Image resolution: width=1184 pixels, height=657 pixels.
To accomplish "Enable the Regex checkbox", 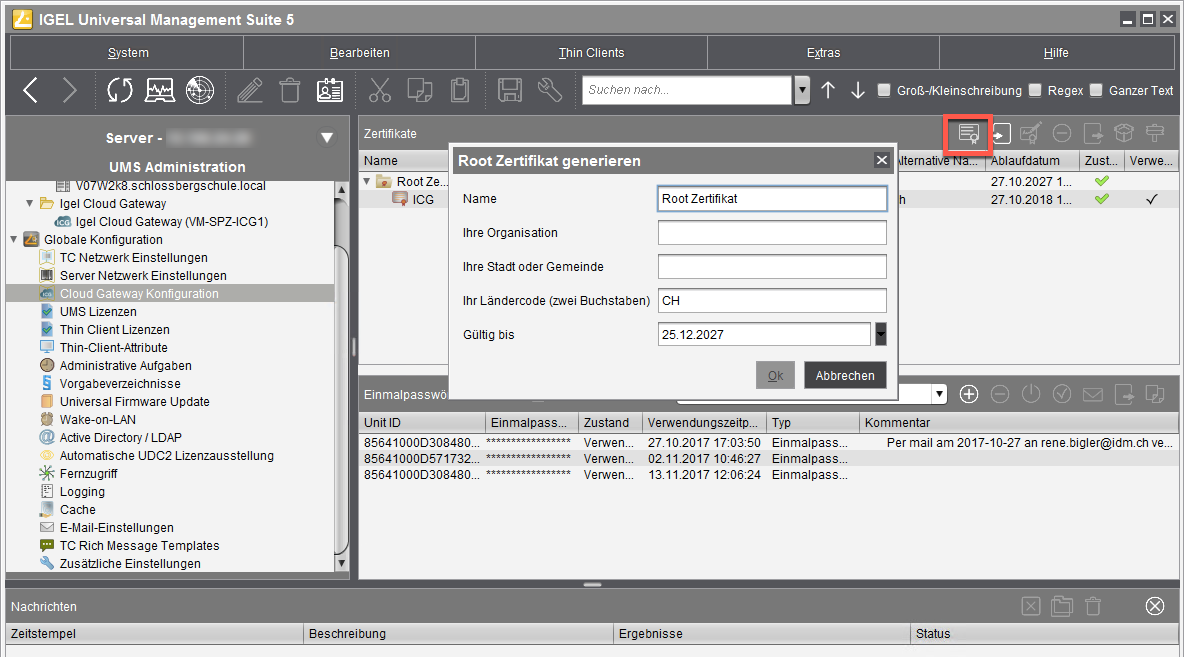I will pyautogui.click(x=1035, y=90).
